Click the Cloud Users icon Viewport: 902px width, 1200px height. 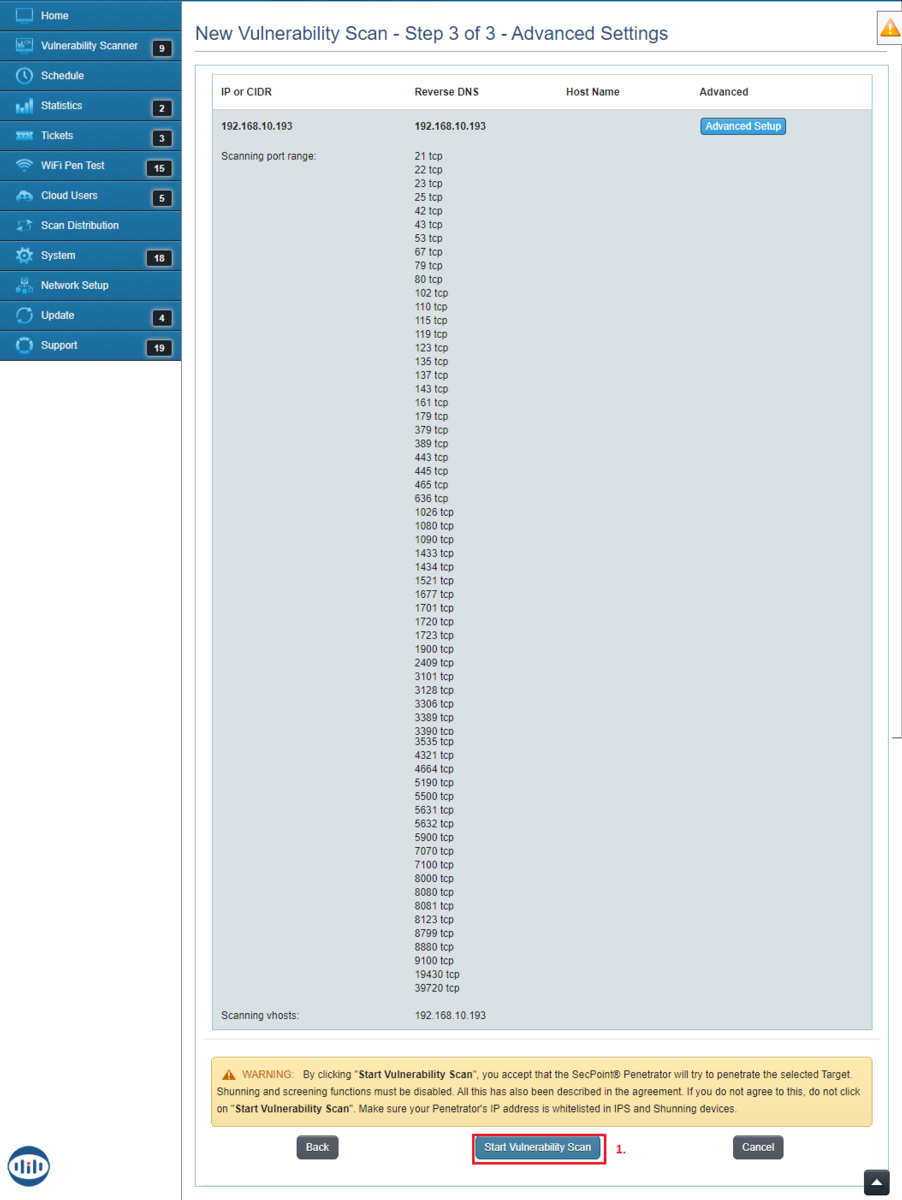[25, 196]
